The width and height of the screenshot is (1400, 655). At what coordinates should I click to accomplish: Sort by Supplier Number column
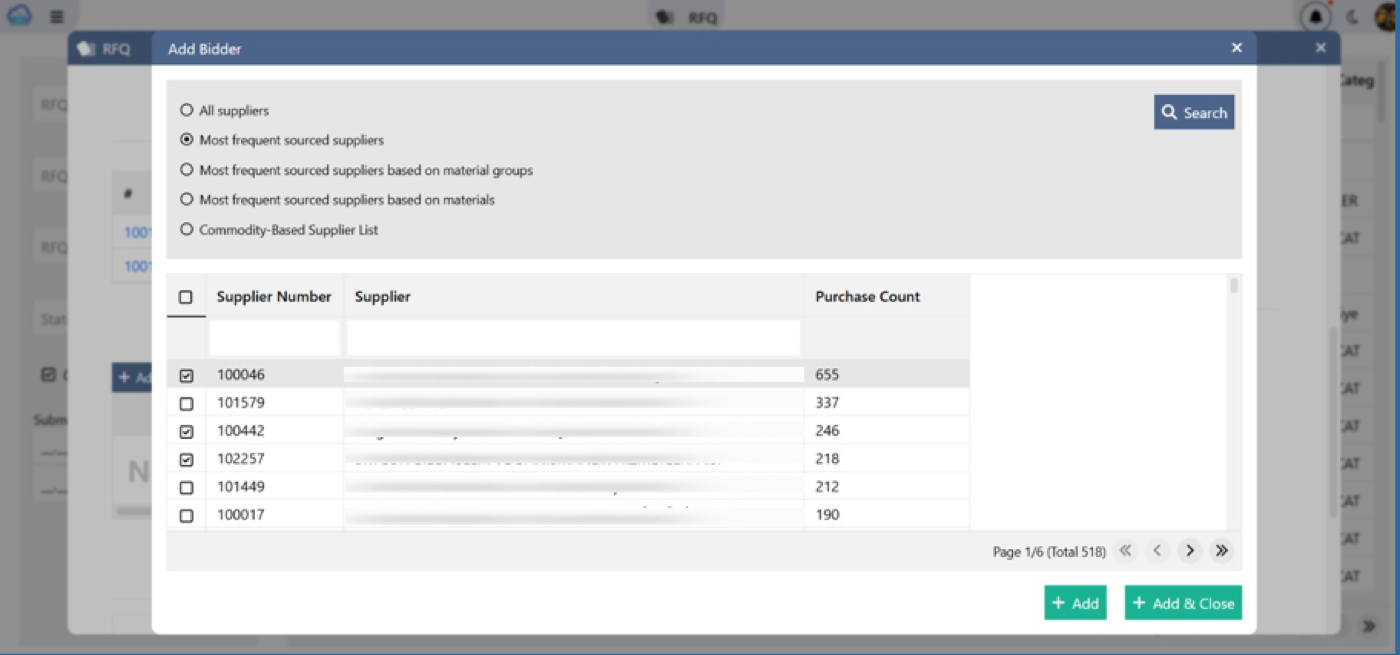(x=274, y=297)
